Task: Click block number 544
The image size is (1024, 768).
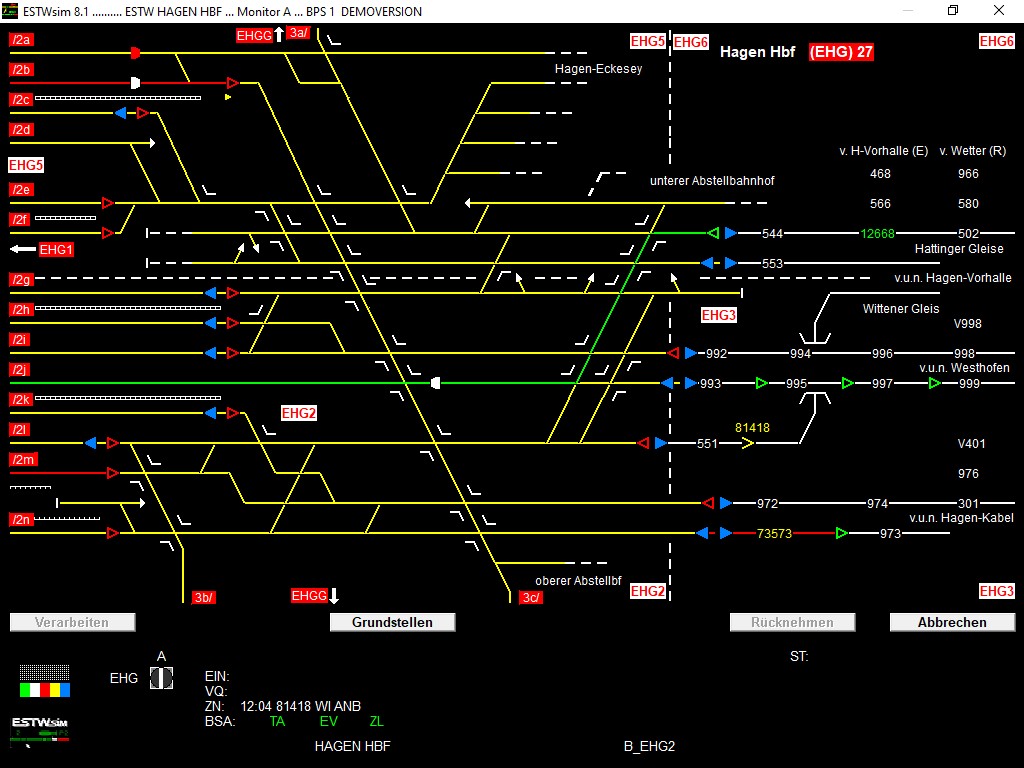Action: pyautogui.click(x=772, y=234)
